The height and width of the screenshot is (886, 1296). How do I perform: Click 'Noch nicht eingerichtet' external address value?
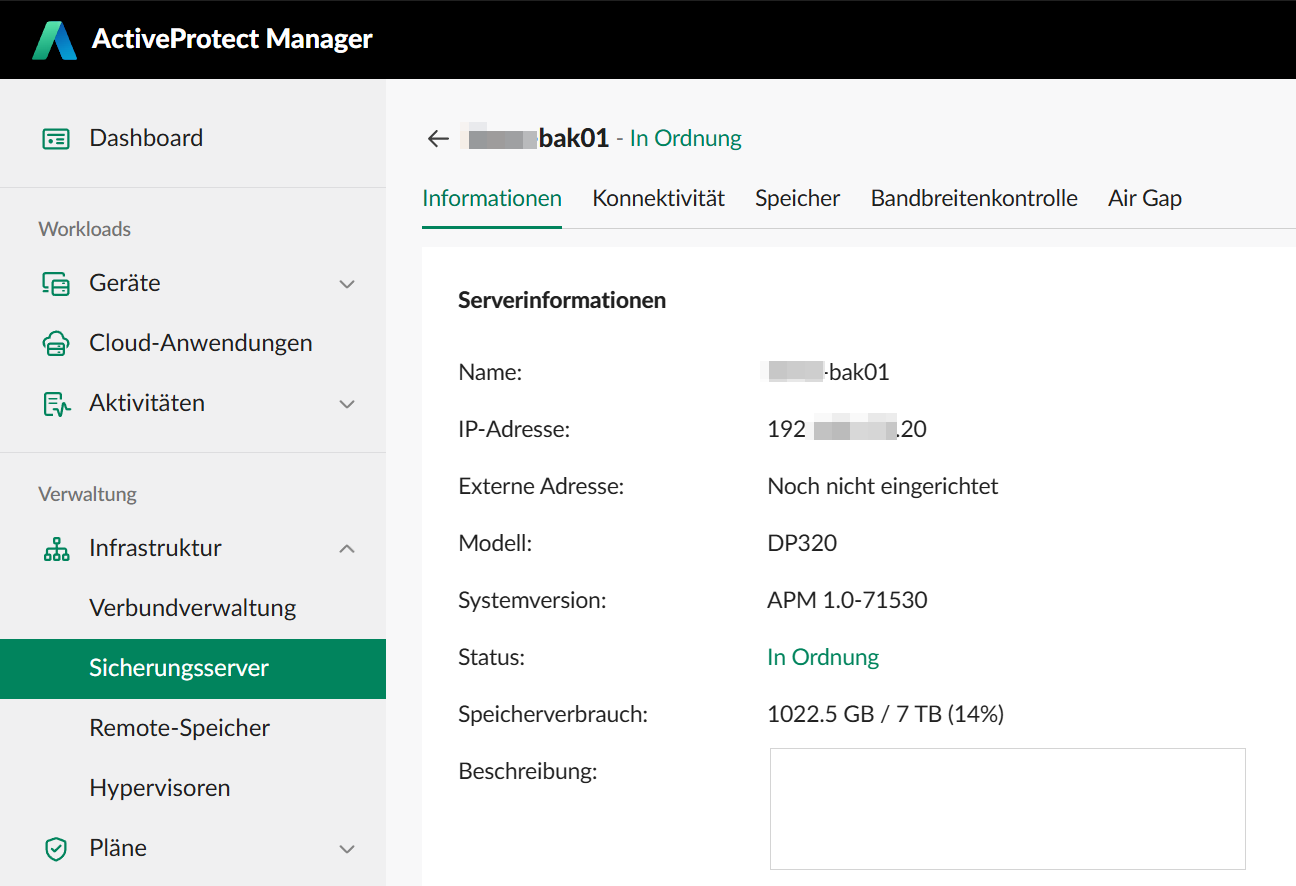coord(882,487)
